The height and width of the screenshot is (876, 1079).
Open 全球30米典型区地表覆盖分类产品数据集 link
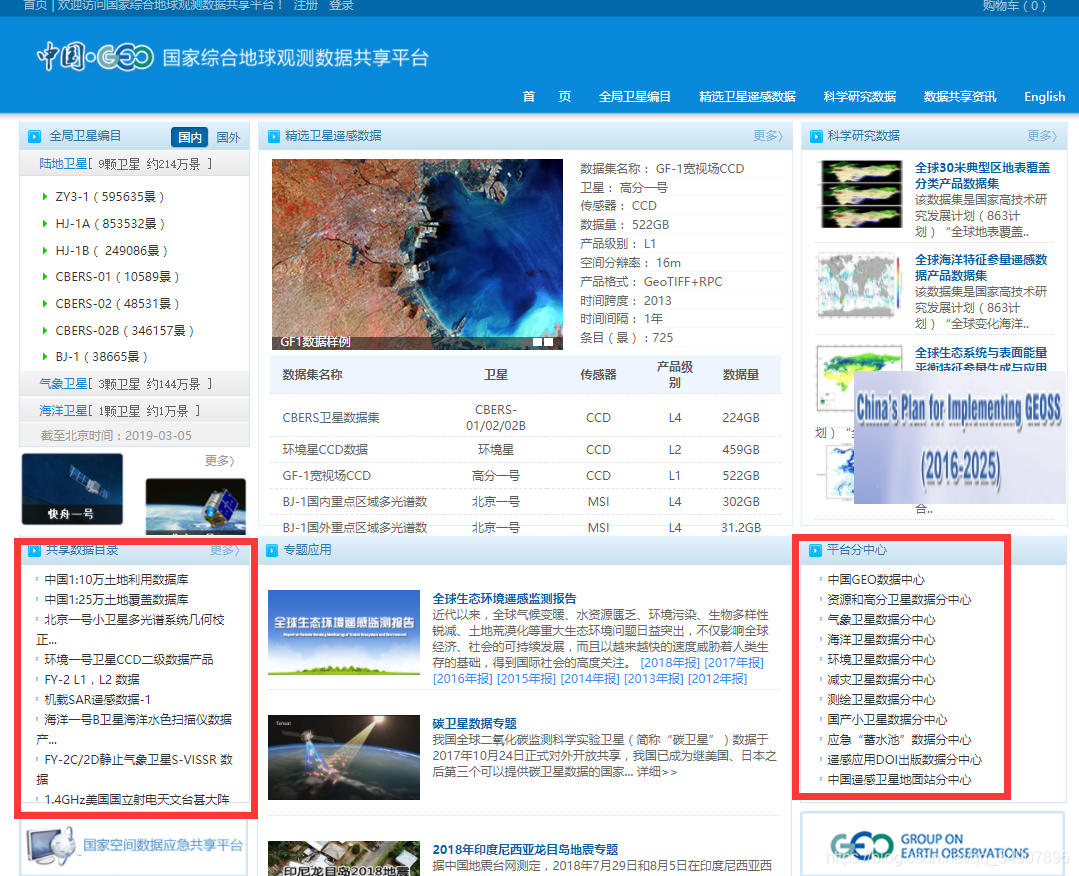[x=982, y=175]
